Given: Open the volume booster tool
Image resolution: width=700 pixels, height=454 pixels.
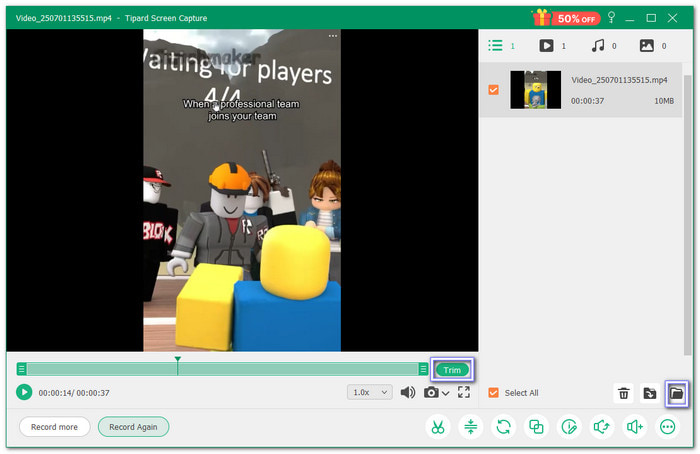Looking at the screenshot, I should 634,427.
